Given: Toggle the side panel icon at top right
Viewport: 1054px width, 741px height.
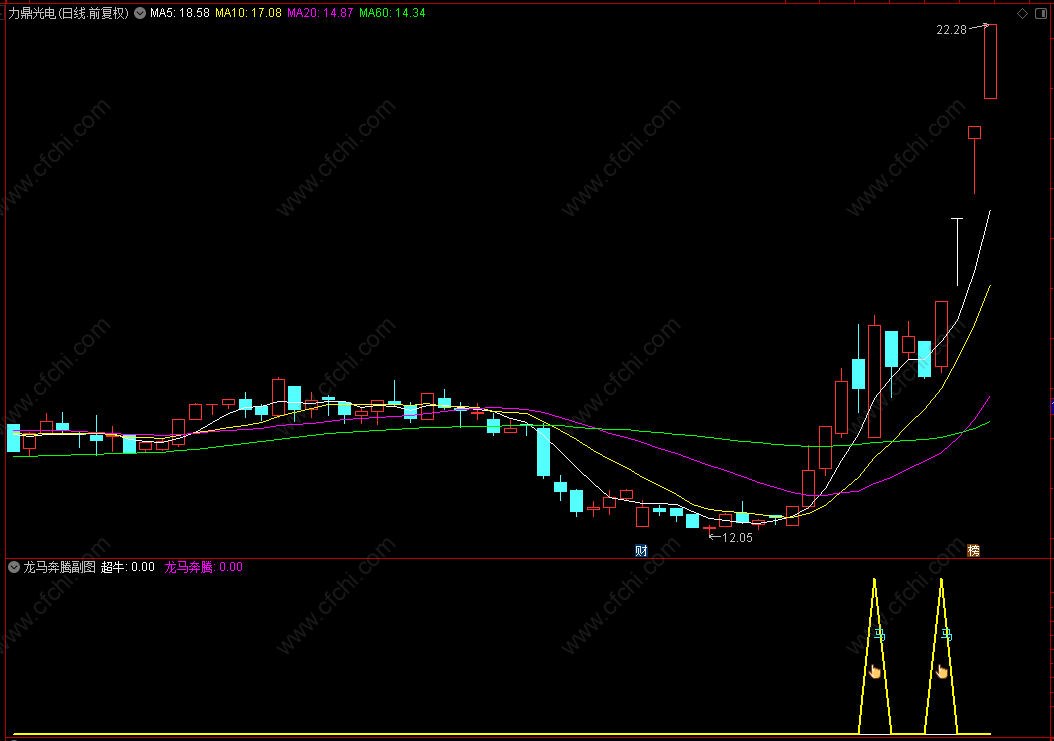Looking at the screenshot, I should [1041, 13].
